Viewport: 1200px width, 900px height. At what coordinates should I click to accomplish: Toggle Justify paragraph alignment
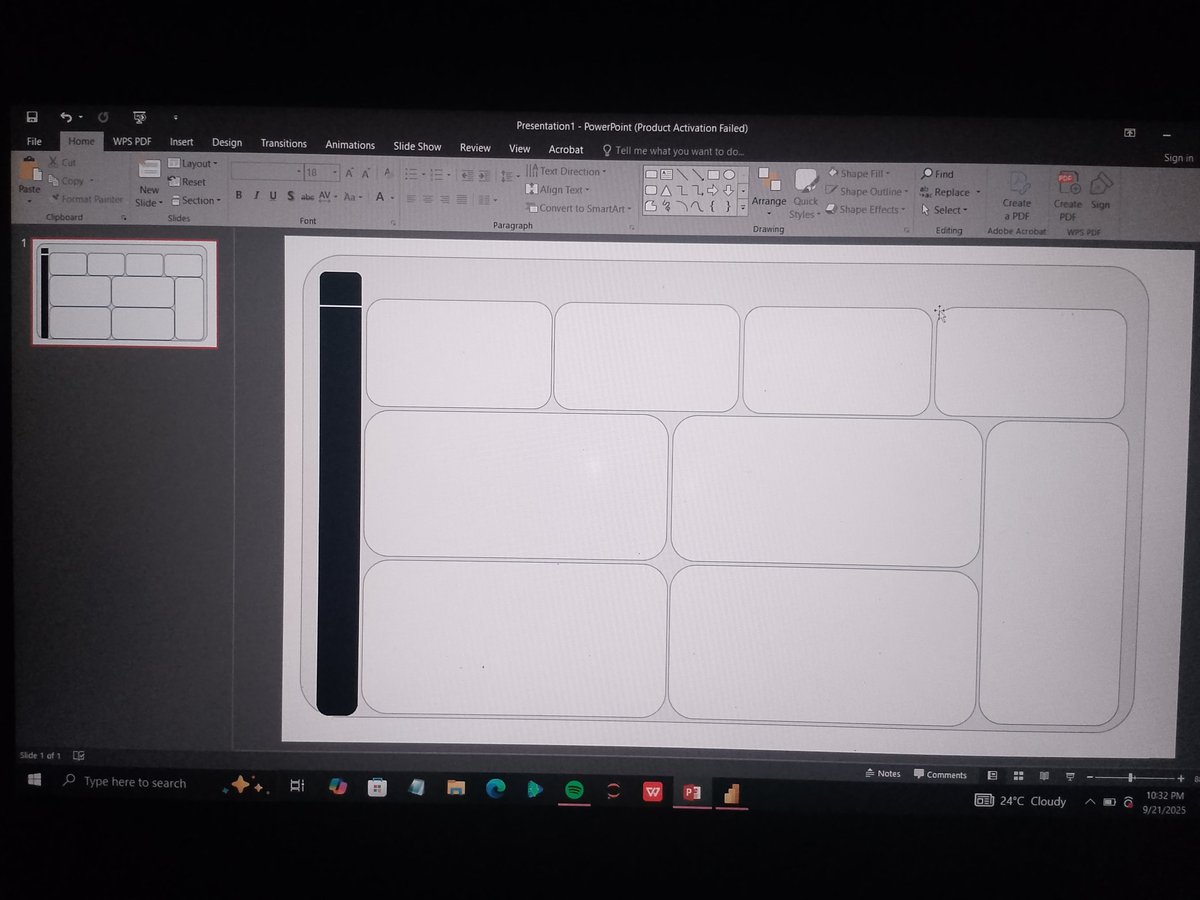pos(462,200)
